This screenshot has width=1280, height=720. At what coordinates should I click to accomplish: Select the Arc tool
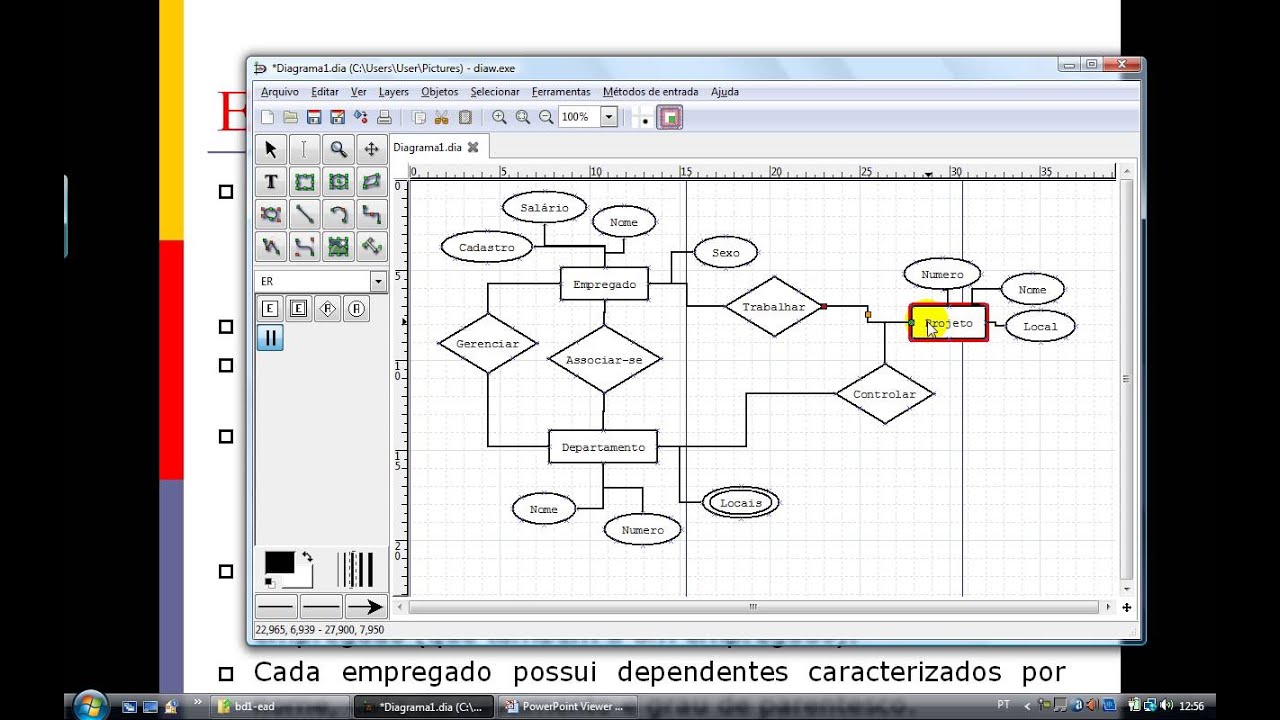[x=338, y=214]
